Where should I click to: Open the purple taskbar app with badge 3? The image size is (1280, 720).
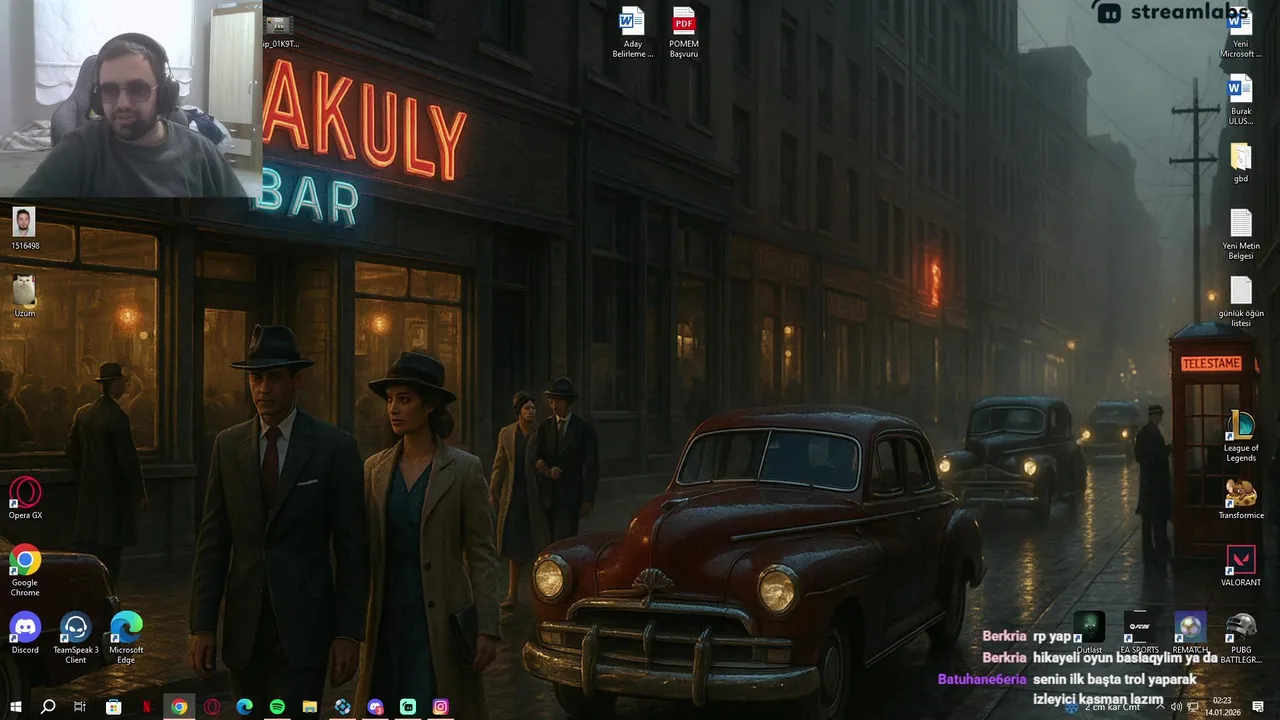[x=375, y=707]
